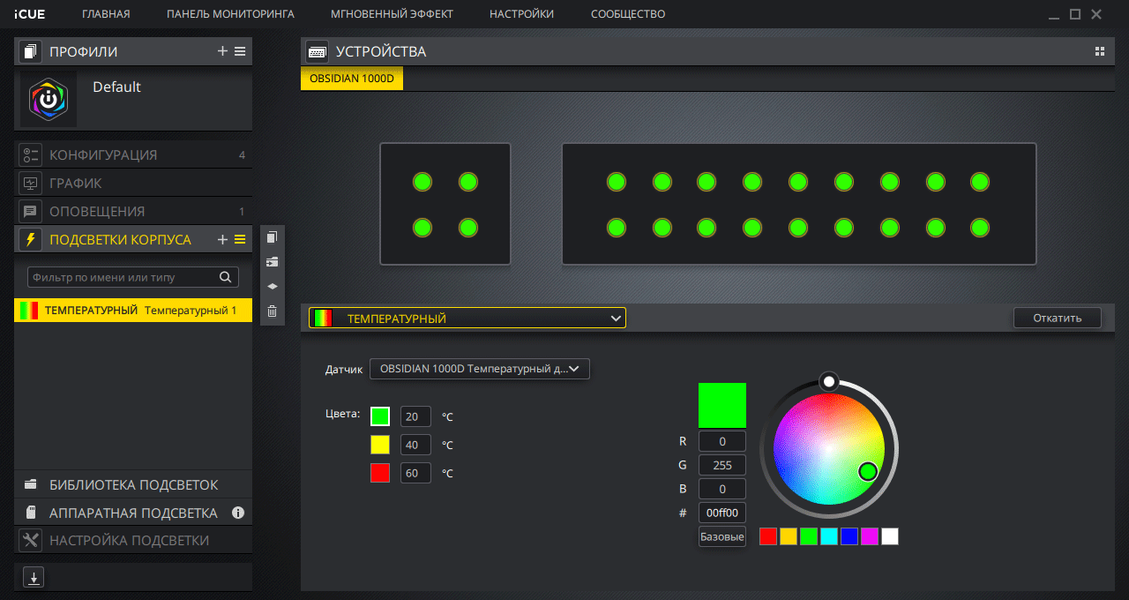This screenshot has height=600, width=1129.
Task: Select the green color swatch for 20 °C
Action: 379,416
